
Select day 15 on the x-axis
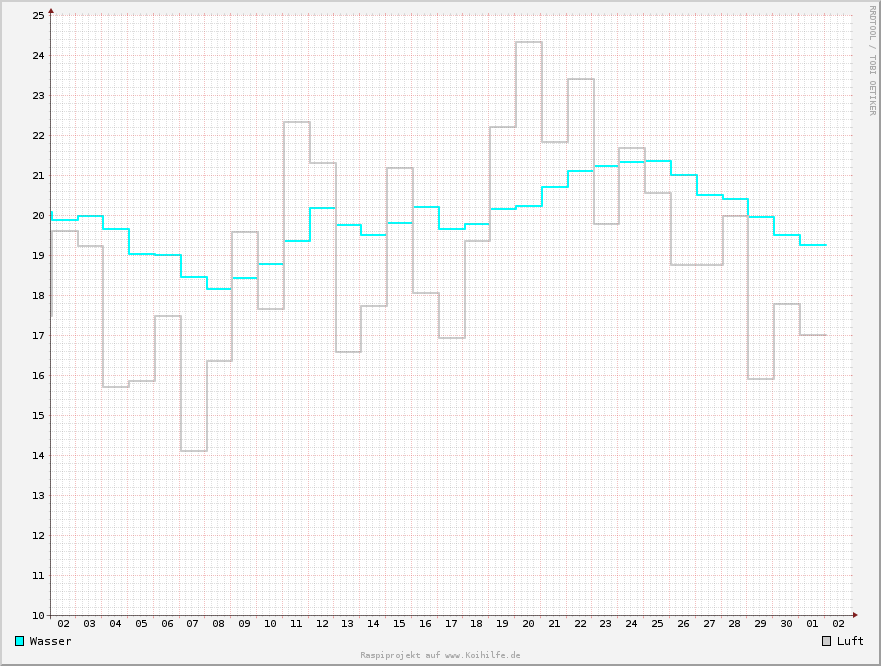[x=399, y=624]
